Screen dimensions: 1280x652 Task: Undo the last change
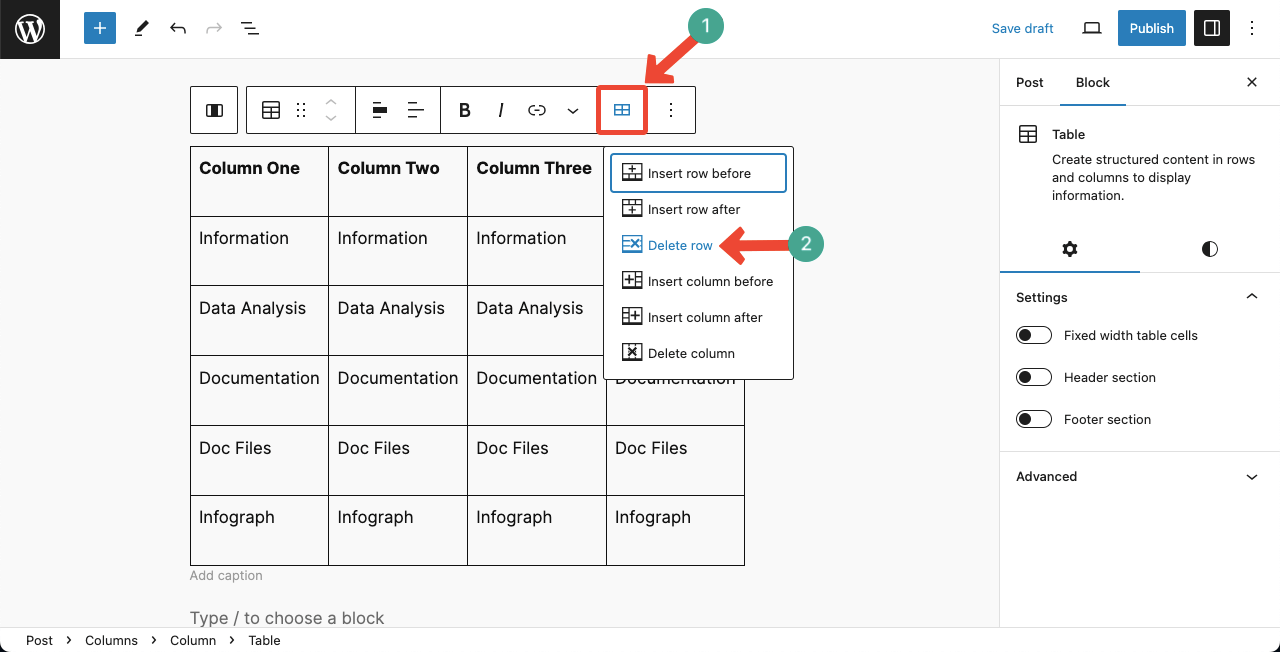[177, 28]
